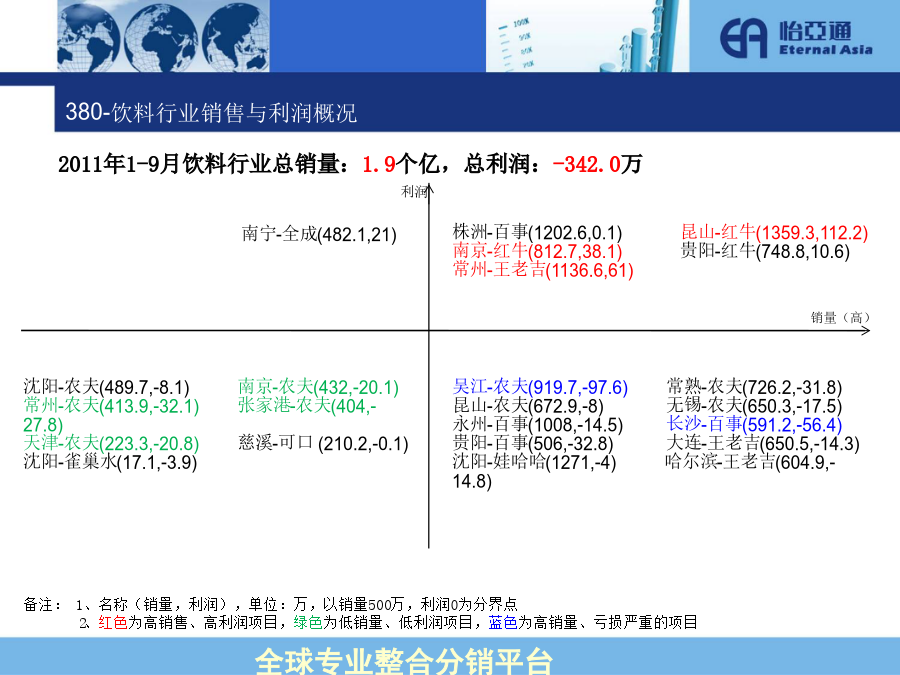This screenshot has height=675, width=900.
Task: Click the entry 无锡-农夫(650.3,-17.5)
Action: [x=754, y=406]
